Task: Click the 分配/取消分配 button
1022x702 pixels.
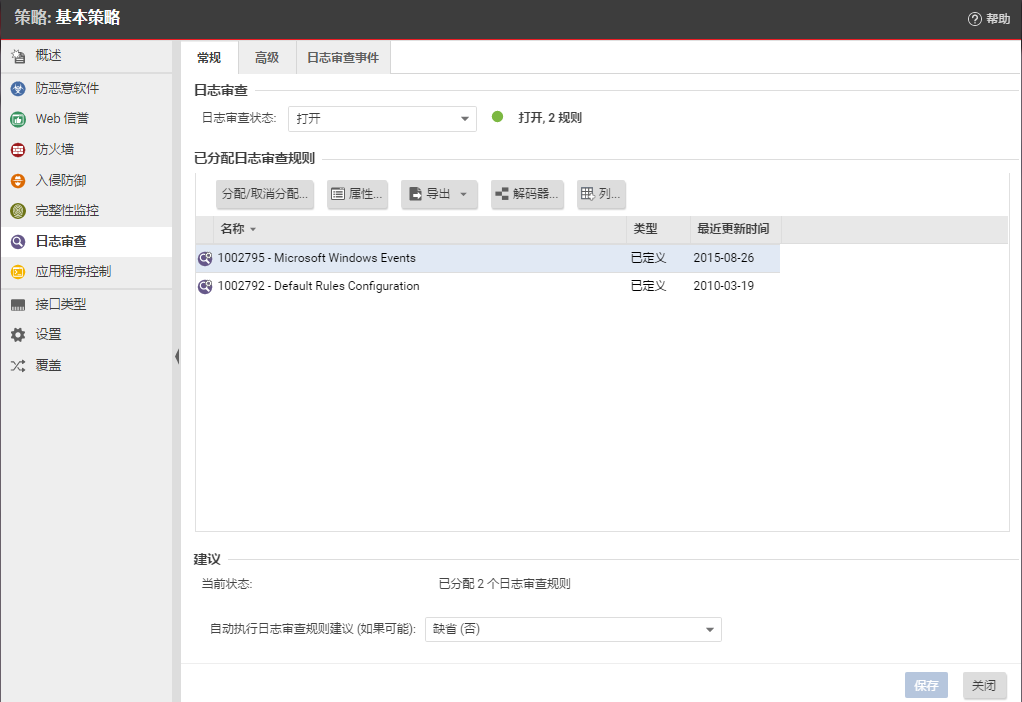Action: 265,194
